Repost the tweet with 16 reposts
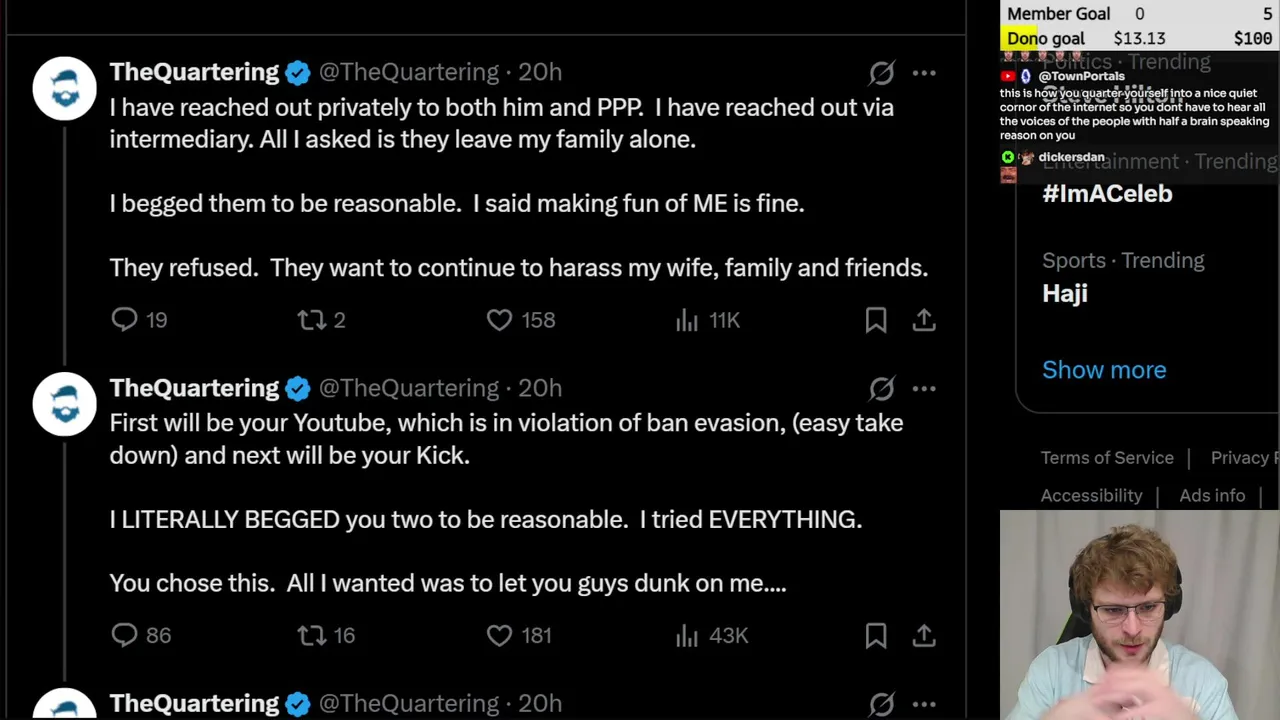Screen dimensions: 1280x720 [x=312, y=635]
